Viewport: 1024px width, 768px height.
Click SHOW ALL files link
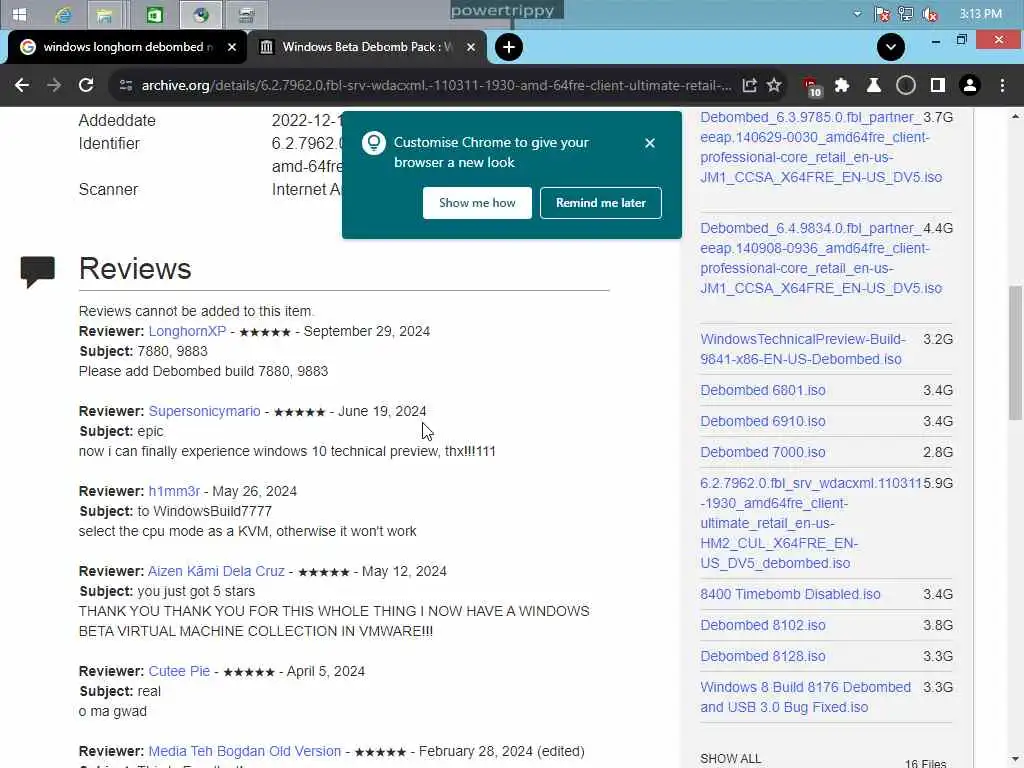[x=730, y=759]
